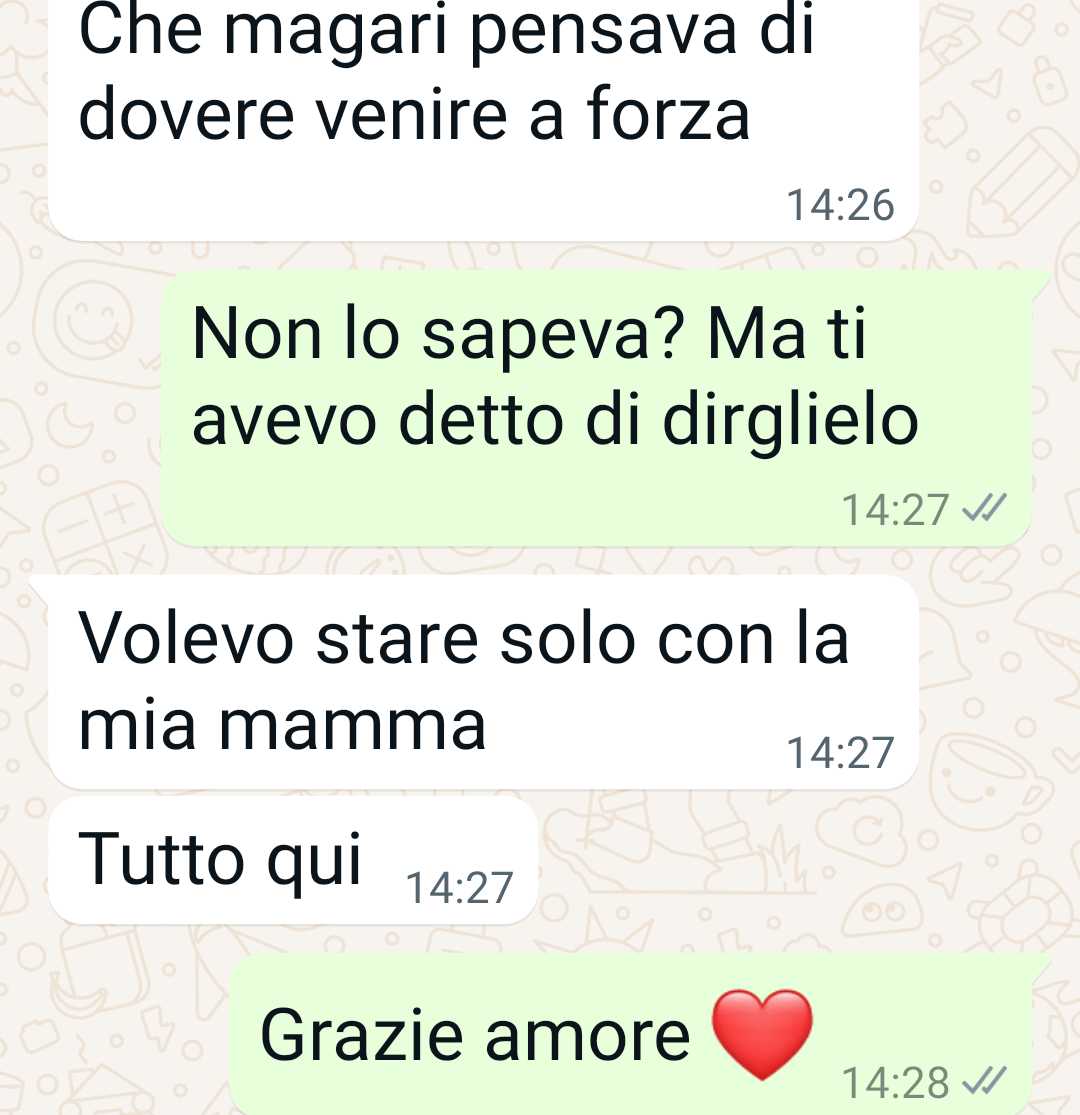This screenshot has height=1115, width=1080.
Task: Tap the 'Che magari pensava di dovere venire' message
Action: pos(483,117)
